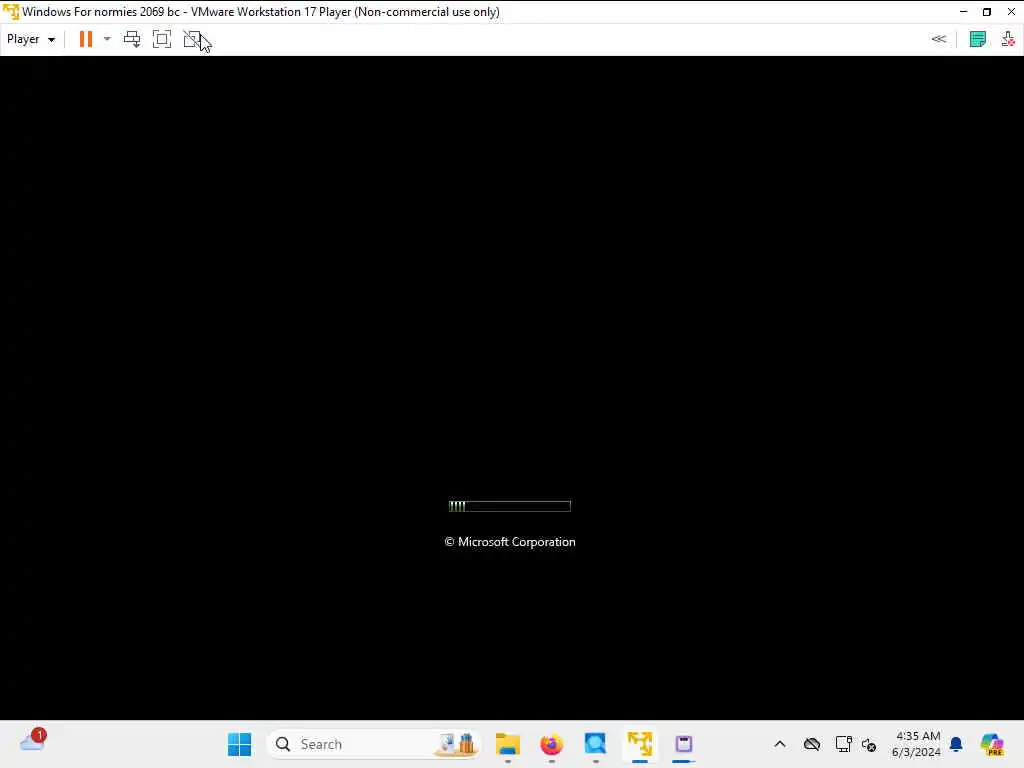Show hidden system tray icons
This screenshot has height=768, width=1024.
point(780,744)
